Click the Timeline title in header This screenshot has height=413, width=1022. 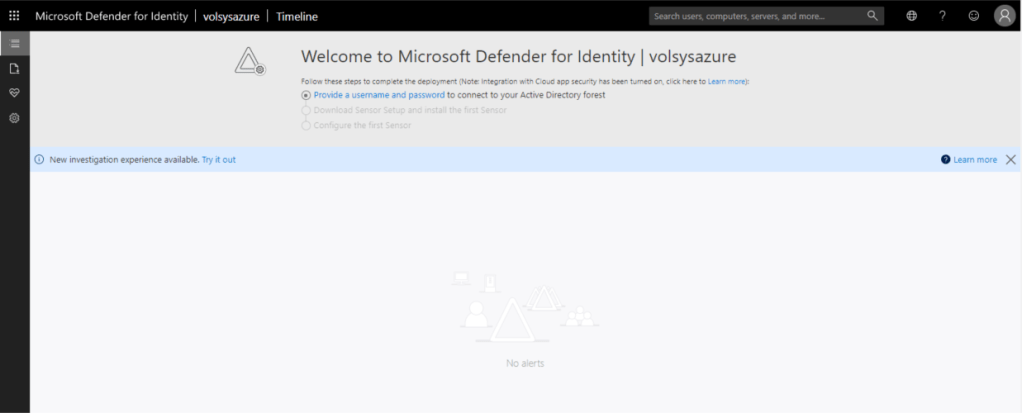[298, 16]
